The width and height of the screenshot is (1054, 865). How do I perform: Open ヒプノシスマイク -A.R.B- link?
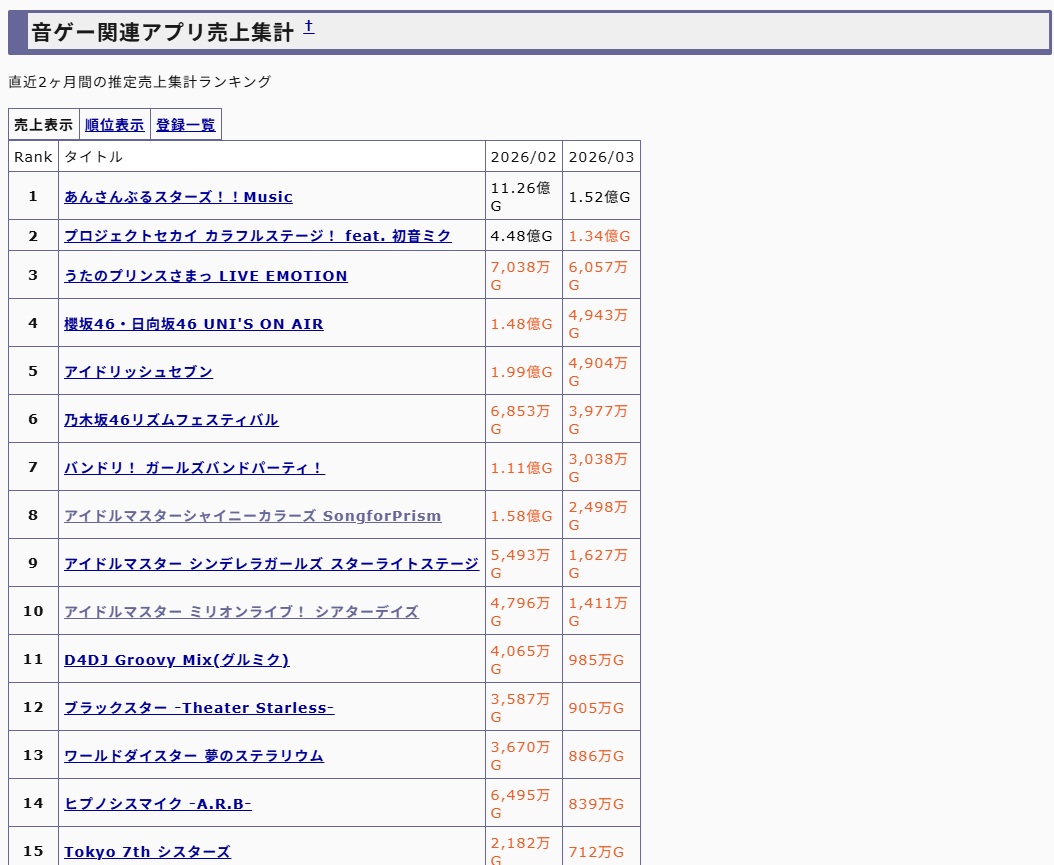point(158,804)
